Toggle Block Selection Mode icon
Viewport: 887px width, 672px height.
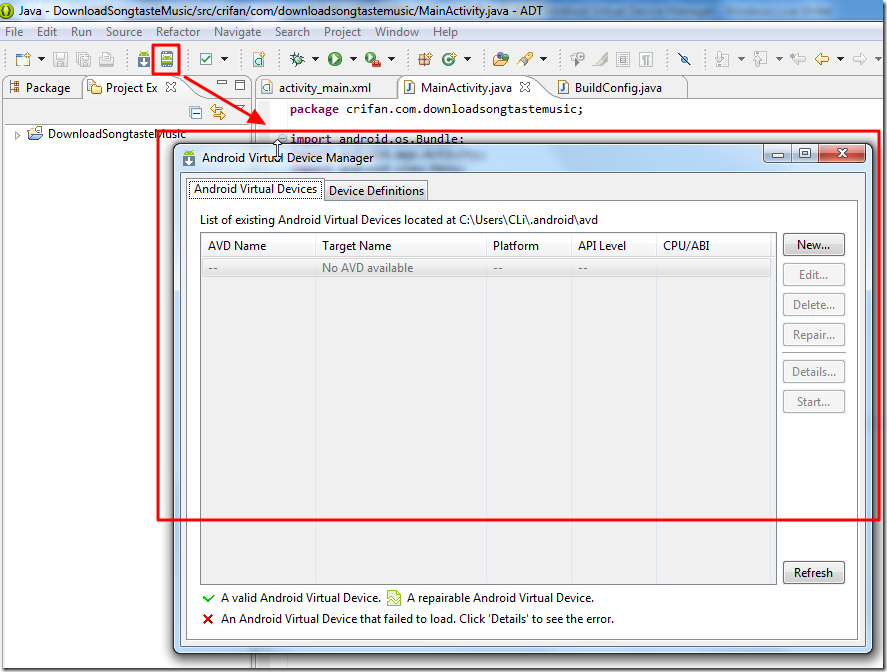point(623,59)
